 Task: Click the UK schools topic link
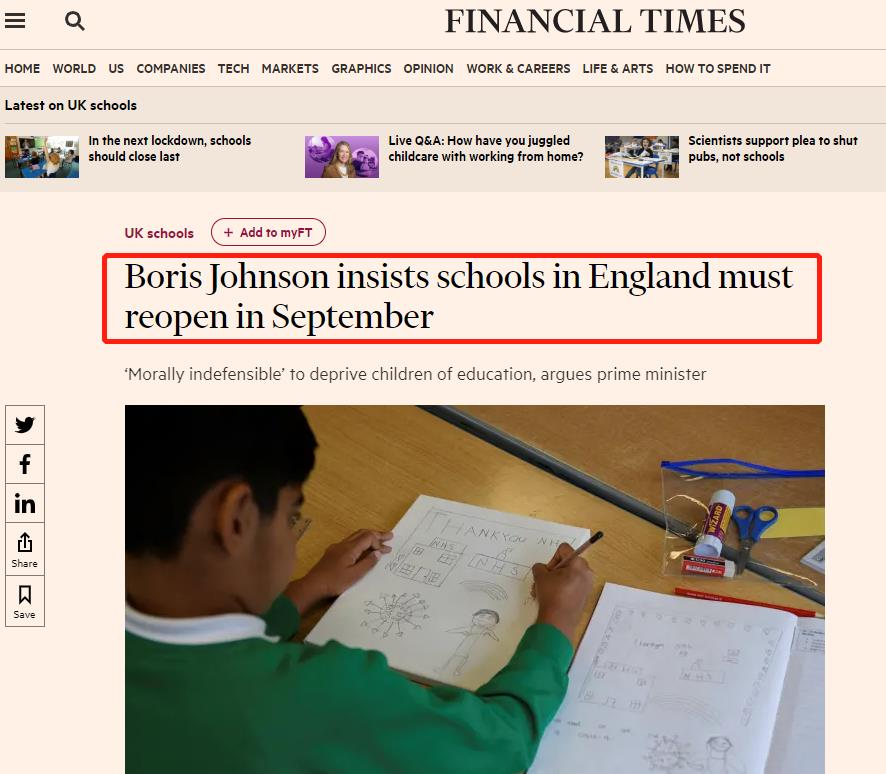click(x=159, y=233)
